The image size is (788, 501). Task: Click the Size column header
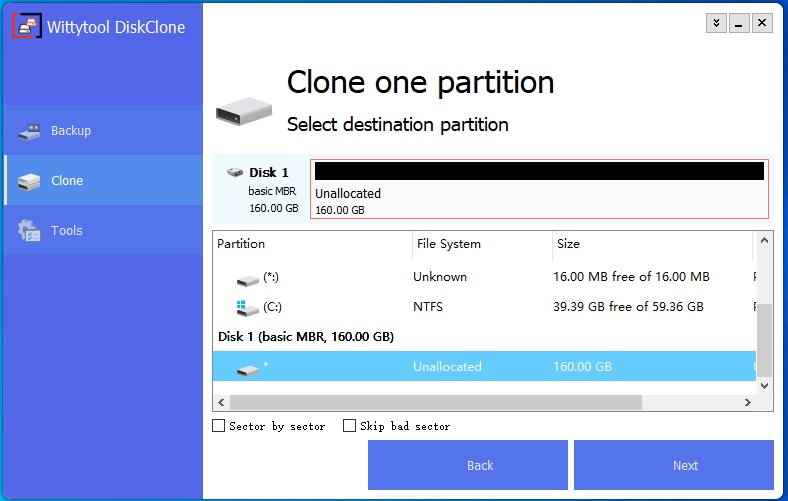pos(652,244)
